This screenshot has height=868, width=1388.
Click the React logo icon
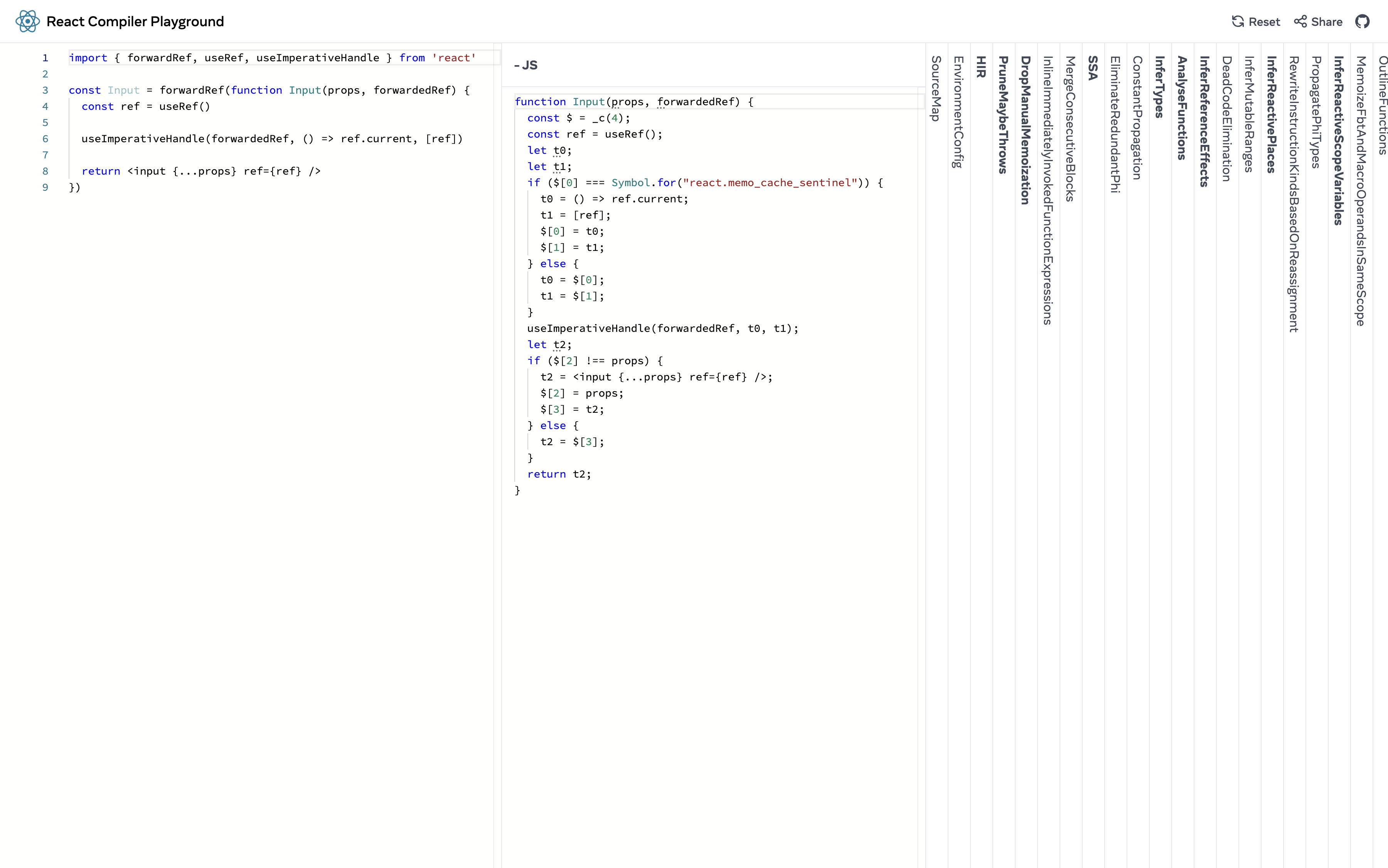27,21
